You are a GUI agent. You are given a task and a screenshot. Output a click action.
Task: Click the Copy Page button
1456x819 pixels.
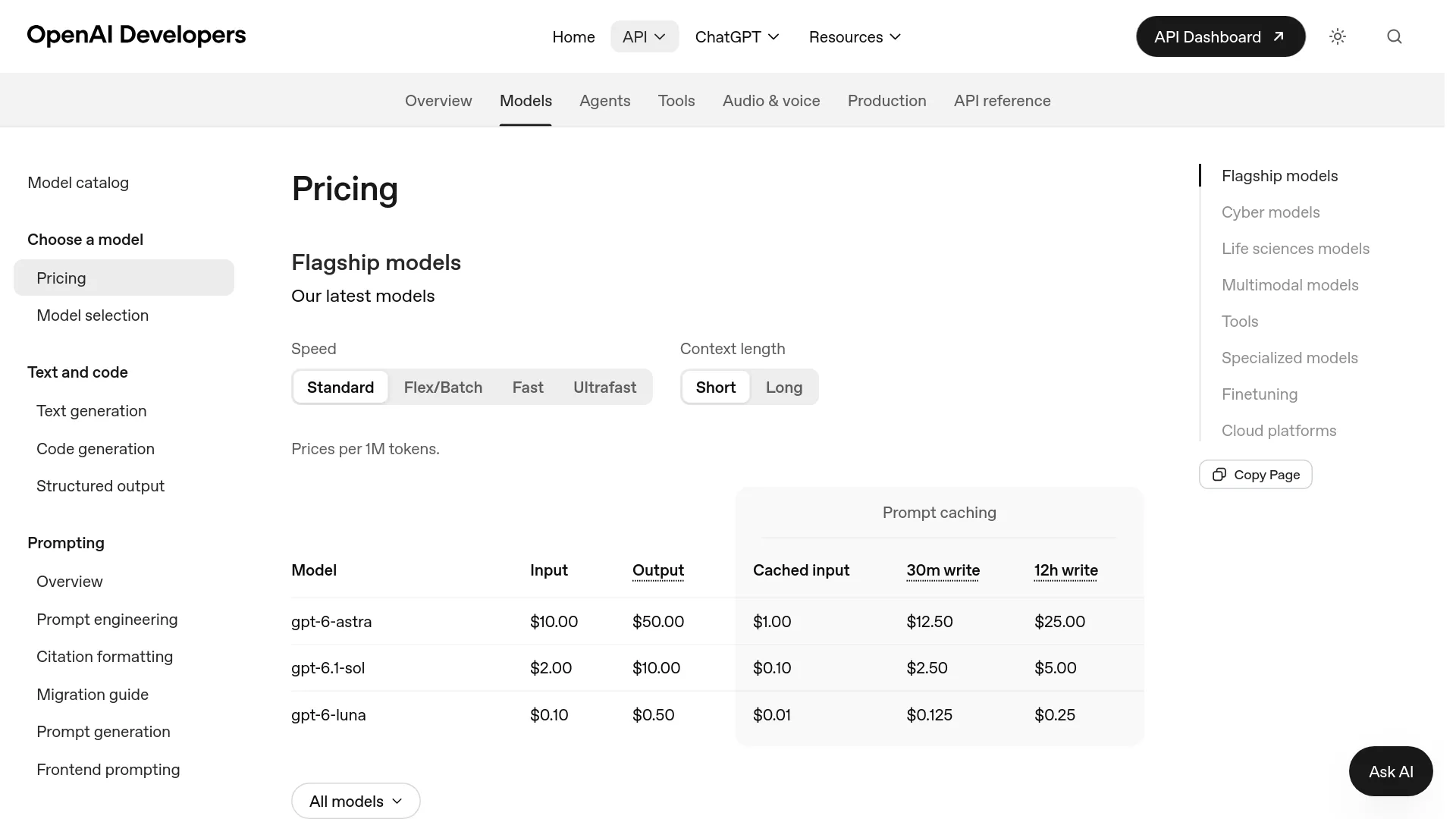[x=1256, y=474]
